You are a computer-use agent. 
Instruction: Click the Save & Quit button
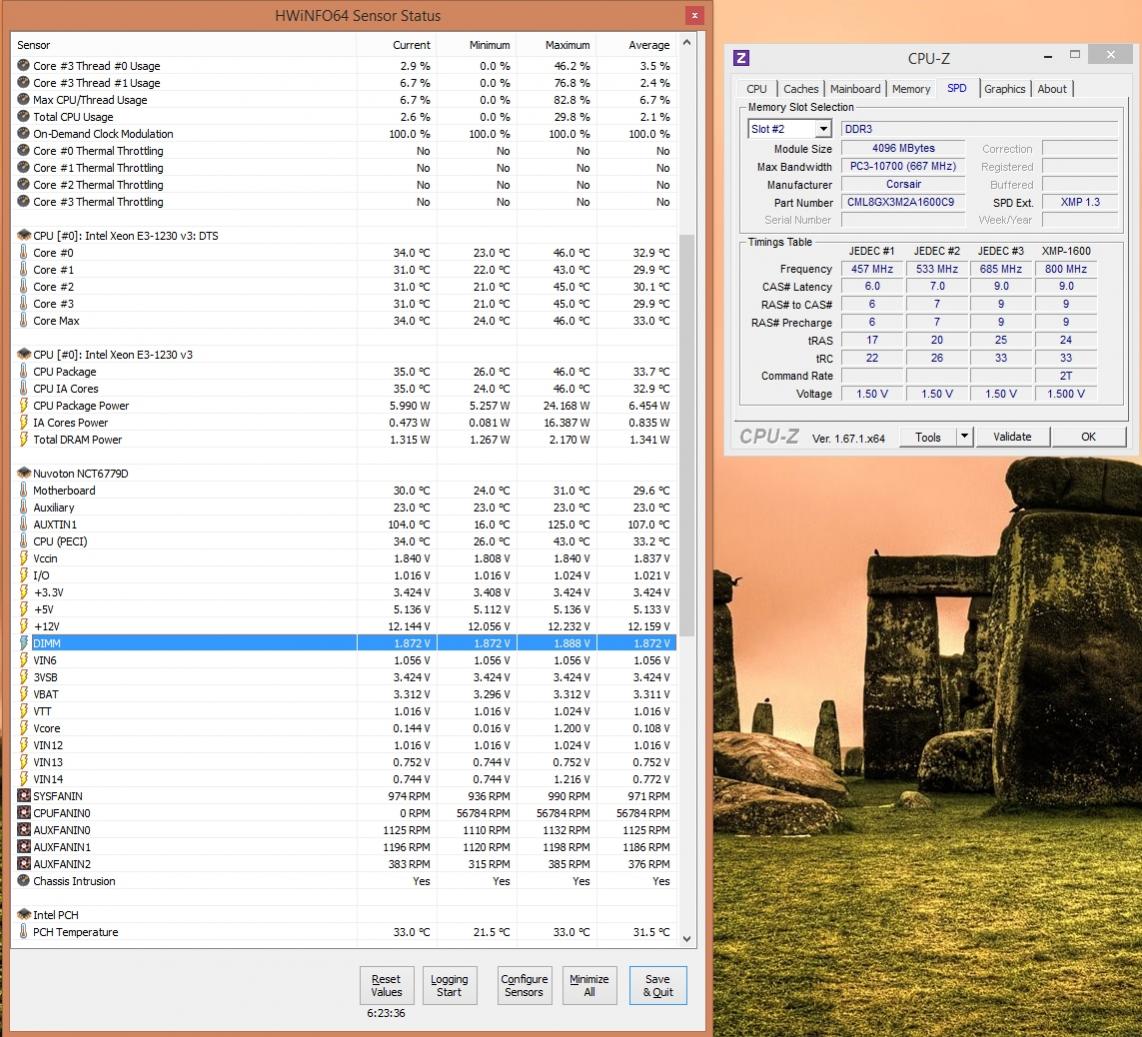tap(658, 985)
